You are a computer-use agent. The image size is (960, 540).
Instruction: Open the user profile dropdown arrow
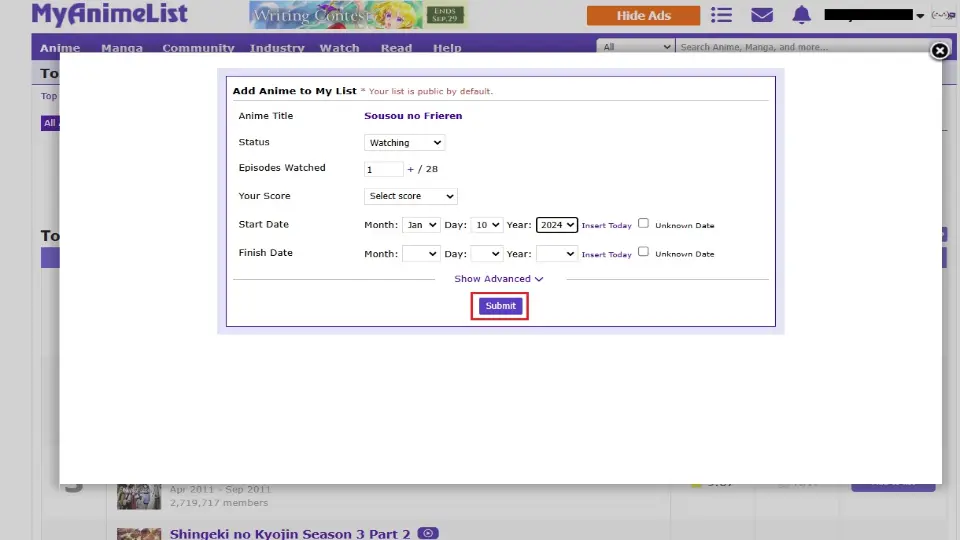[920, 15]
